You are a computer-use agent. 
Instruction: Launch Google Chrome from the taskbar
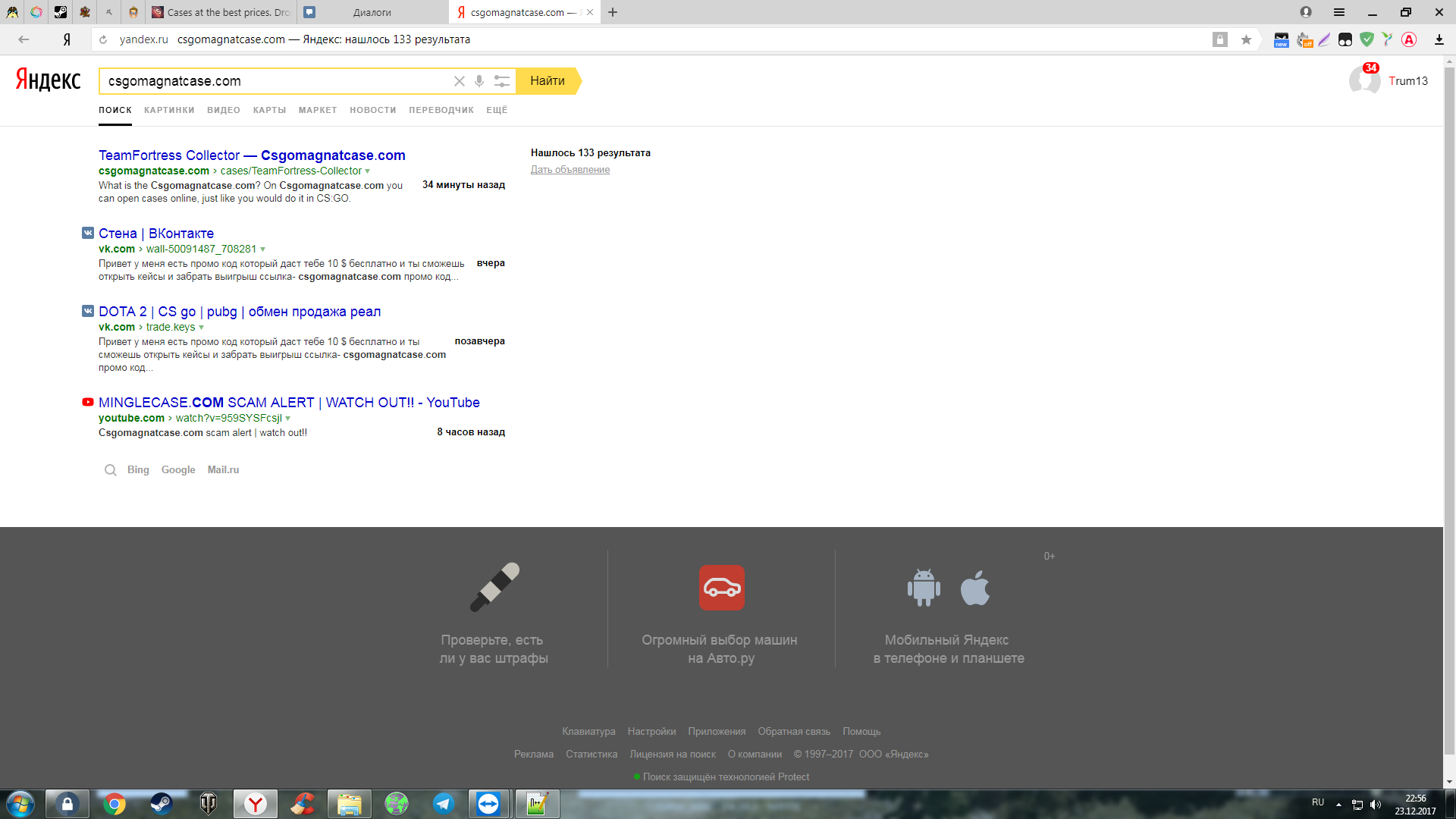115,804
